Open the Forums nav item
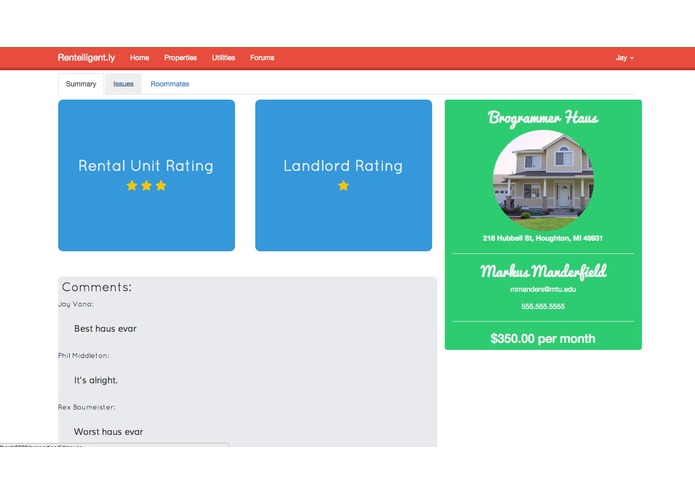Screen dimensions: 695x494 click(x=262, y=58)
